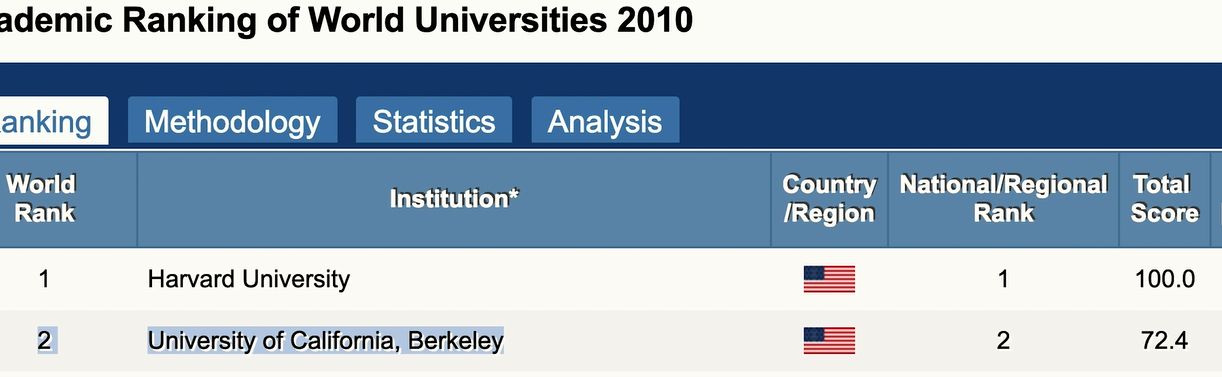Image resolution: width=1222 pixels, height=377 pixels.
Task: Click national rank 1 in Harvard row
Action: pos(1003,279)
